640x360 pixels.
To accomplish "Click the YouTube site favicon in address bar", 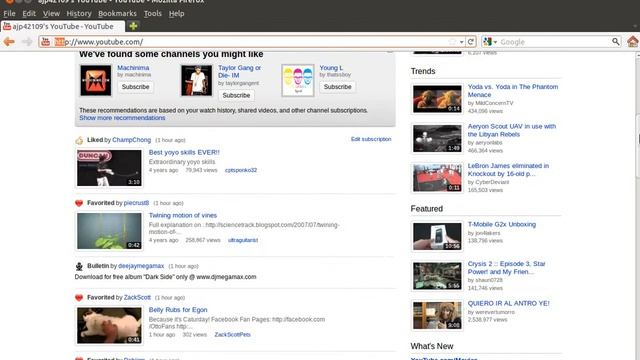I will 45,42.
